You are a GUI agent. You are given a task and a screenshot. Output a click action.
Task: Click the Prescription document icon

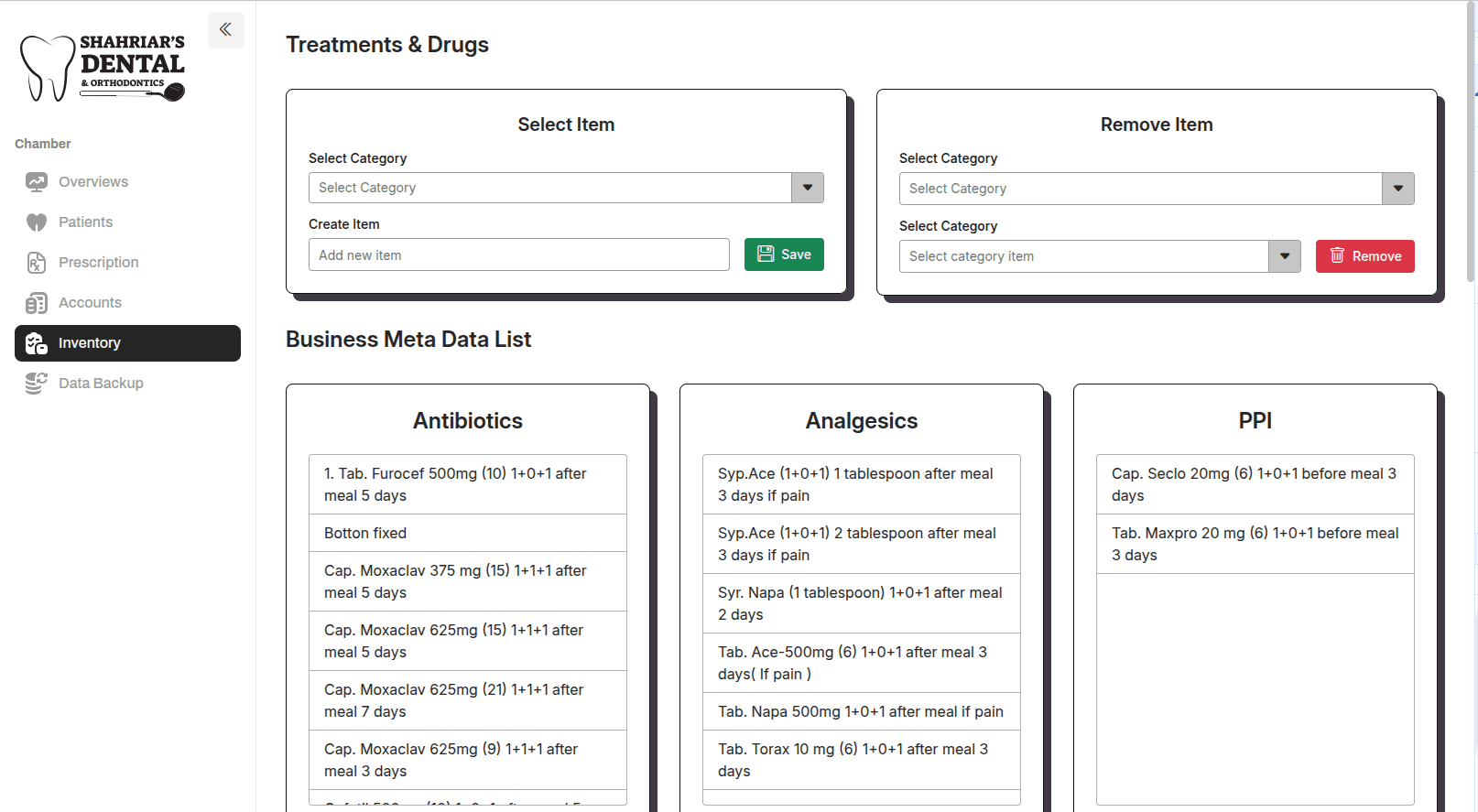[37, 263]
